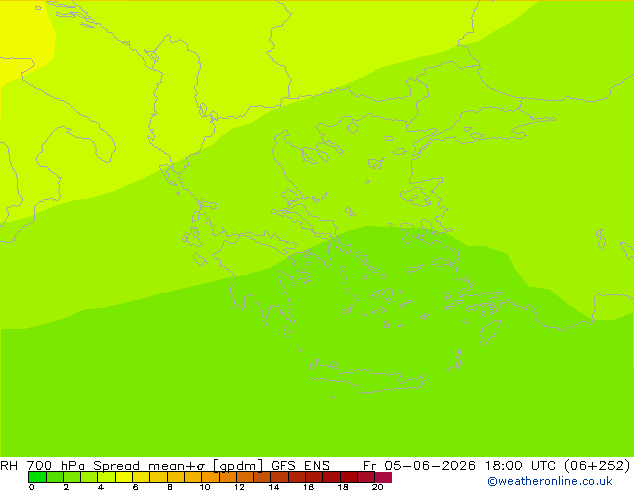The height and width of the screenshot is (490, 634).
Task: Pick the legend swatch above the 2 label
Action: [x=72, y=477]
